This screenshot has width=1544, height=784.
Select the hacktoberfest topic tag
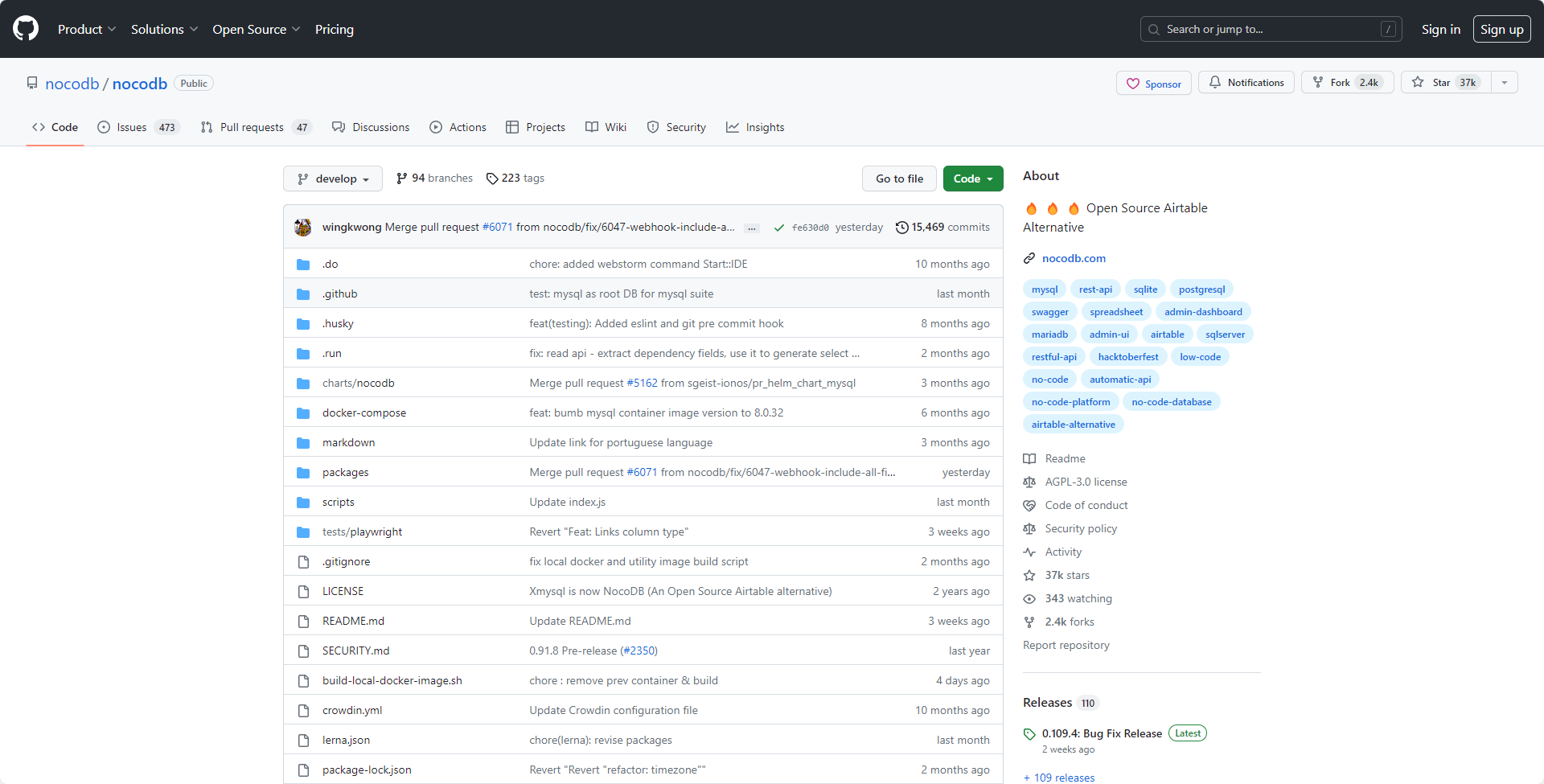[1128, 357]
